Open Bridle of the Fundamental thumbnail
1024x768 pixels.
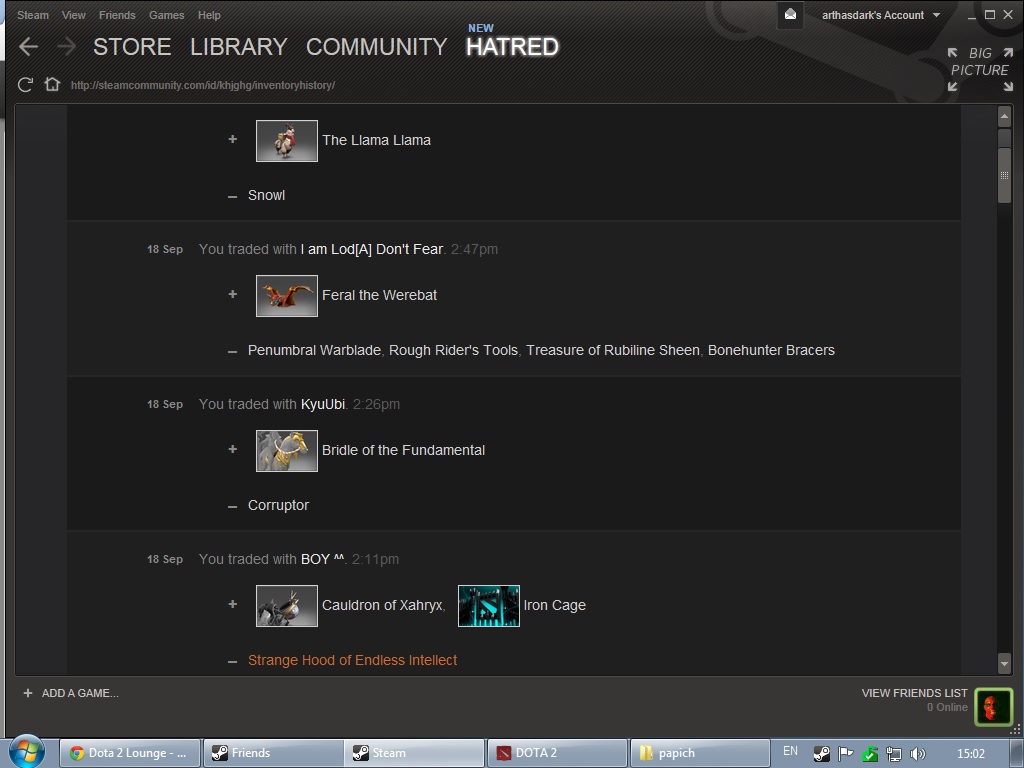pos(287,451)
